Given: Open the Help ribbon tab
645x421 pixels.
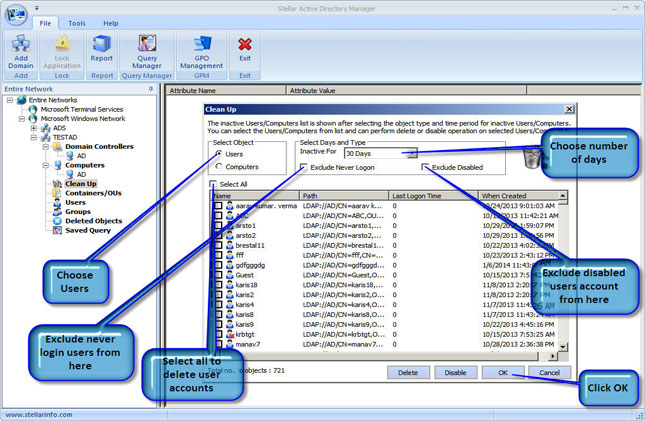Looking at the screenshot, I should click(x=111, y=23).
